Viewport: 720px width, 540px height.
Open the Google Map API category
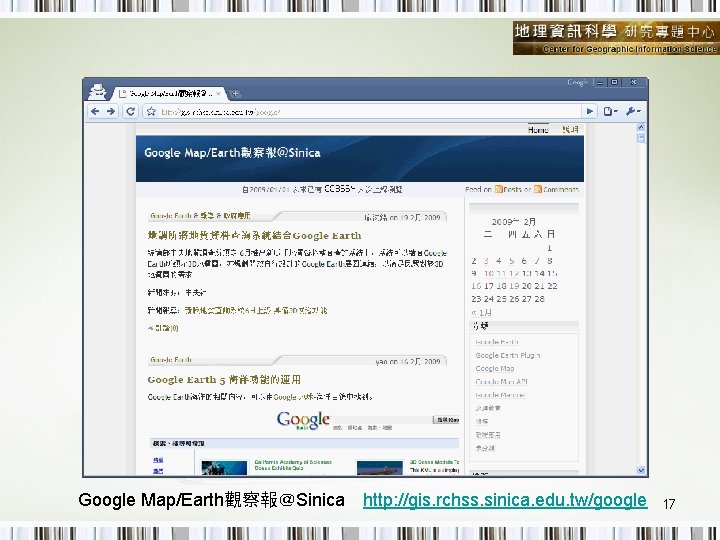(x=501, y=382)
